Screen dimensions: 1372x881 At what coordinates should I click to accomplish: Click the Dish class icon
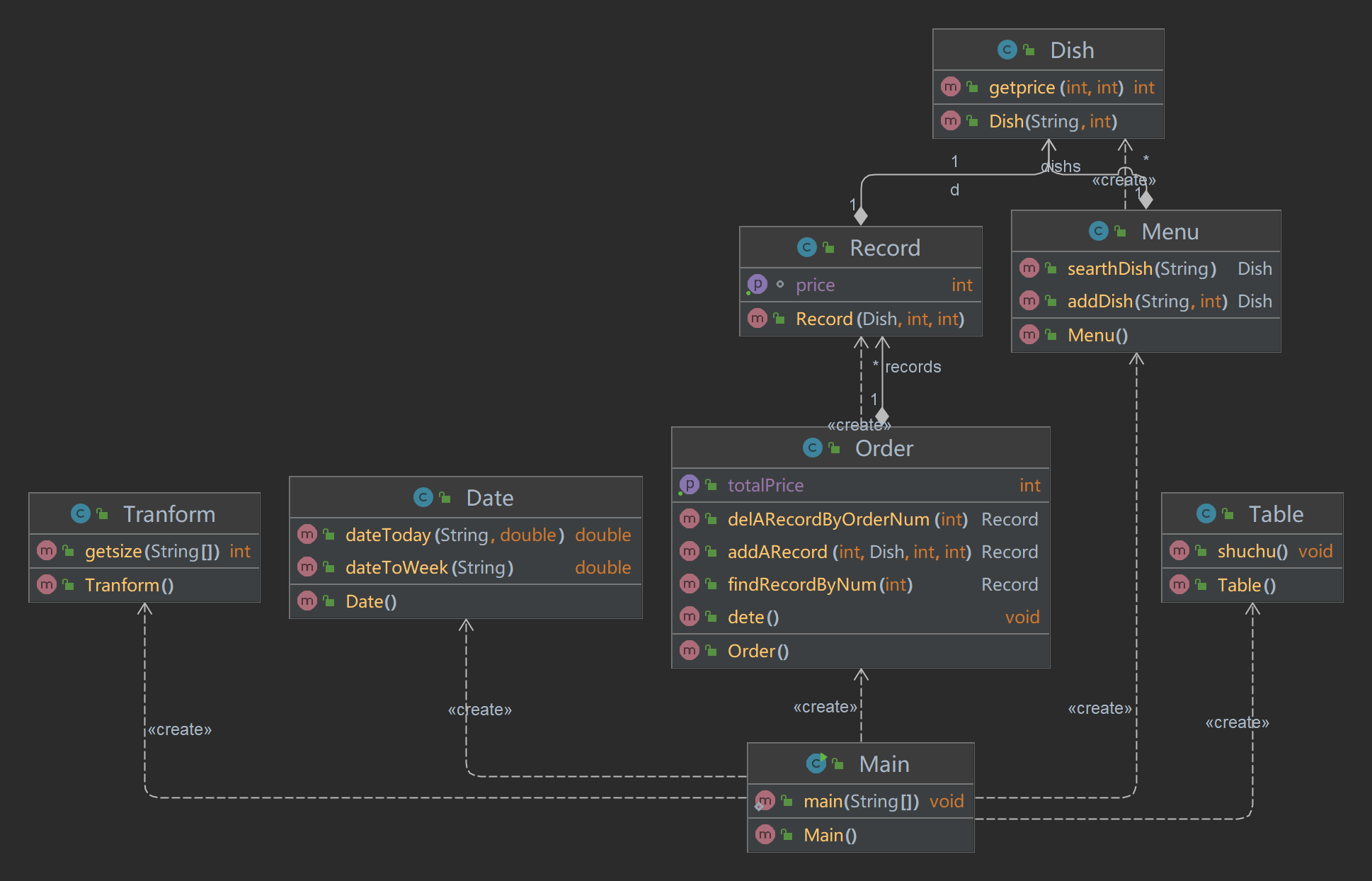click(1007, 50)
